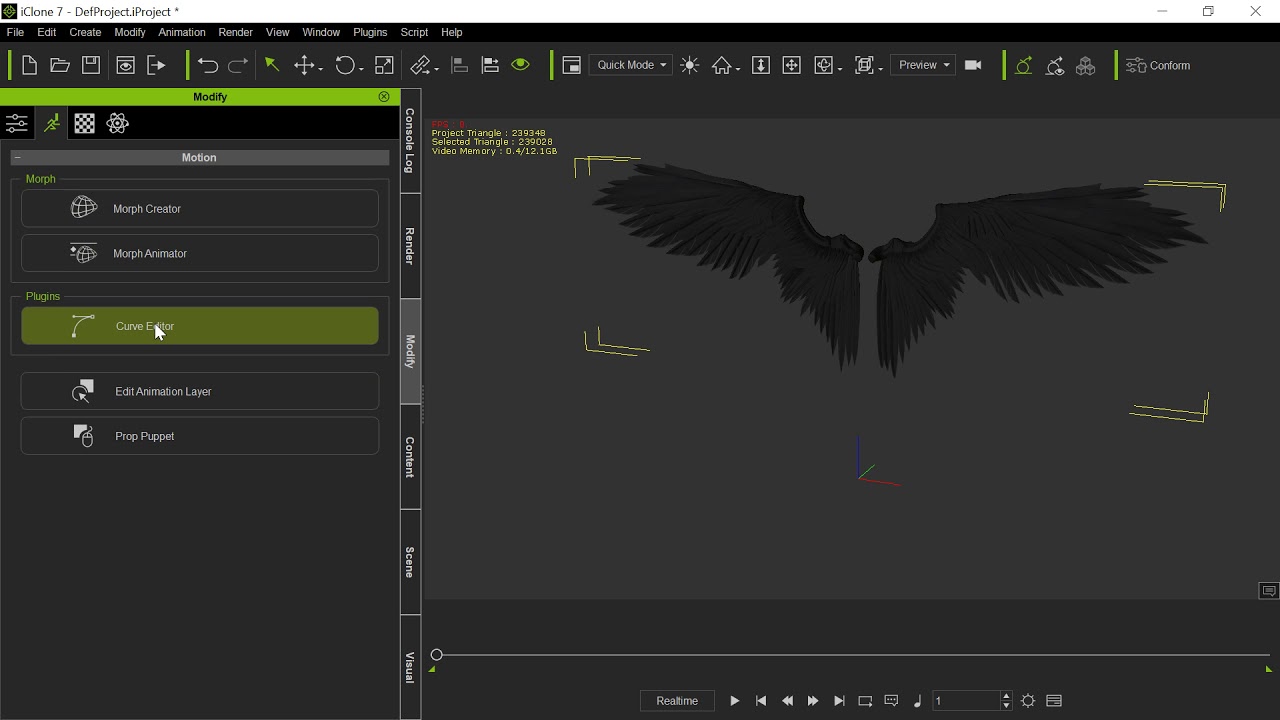Open the Preview camera dropdown

(x=923, y=65)
